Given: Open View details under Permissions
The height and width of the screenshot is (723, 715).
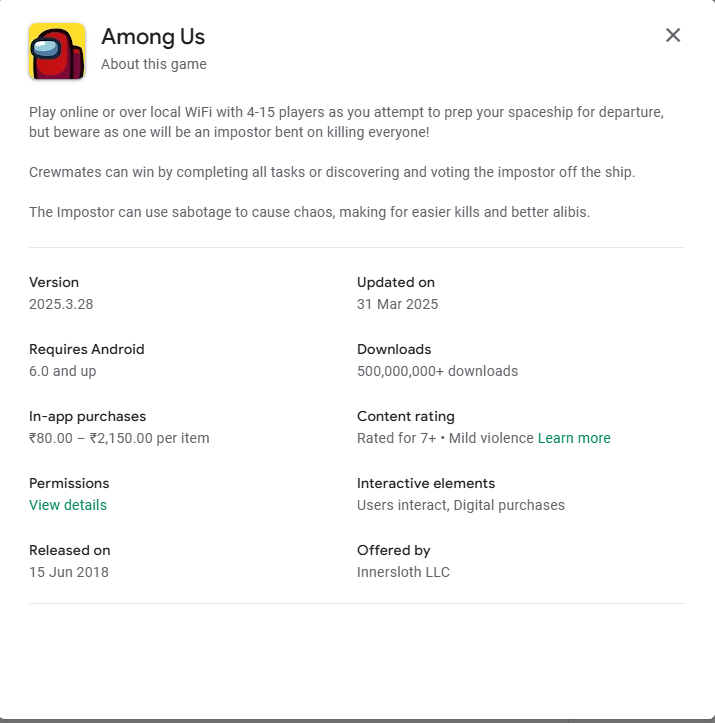Looking at the screenshot, I should click(x=68, y=505).
